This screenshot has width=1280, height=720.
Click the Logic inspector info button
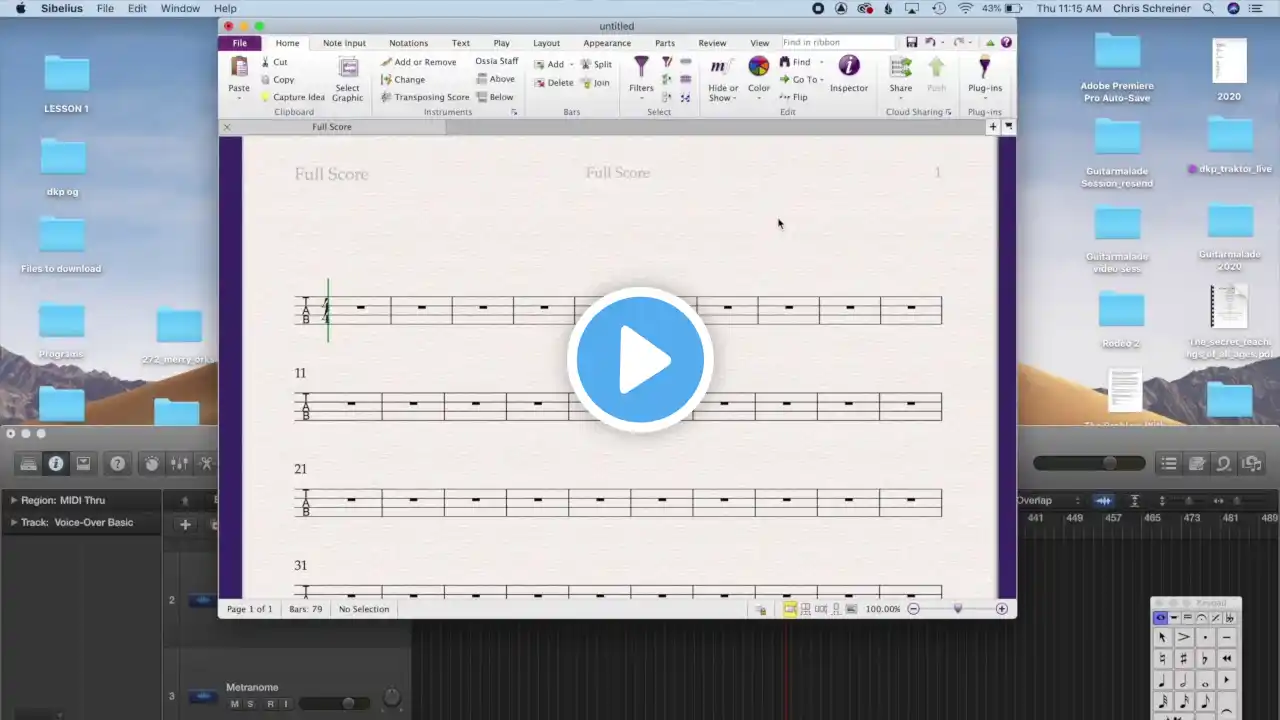click(x=56, y=463)
